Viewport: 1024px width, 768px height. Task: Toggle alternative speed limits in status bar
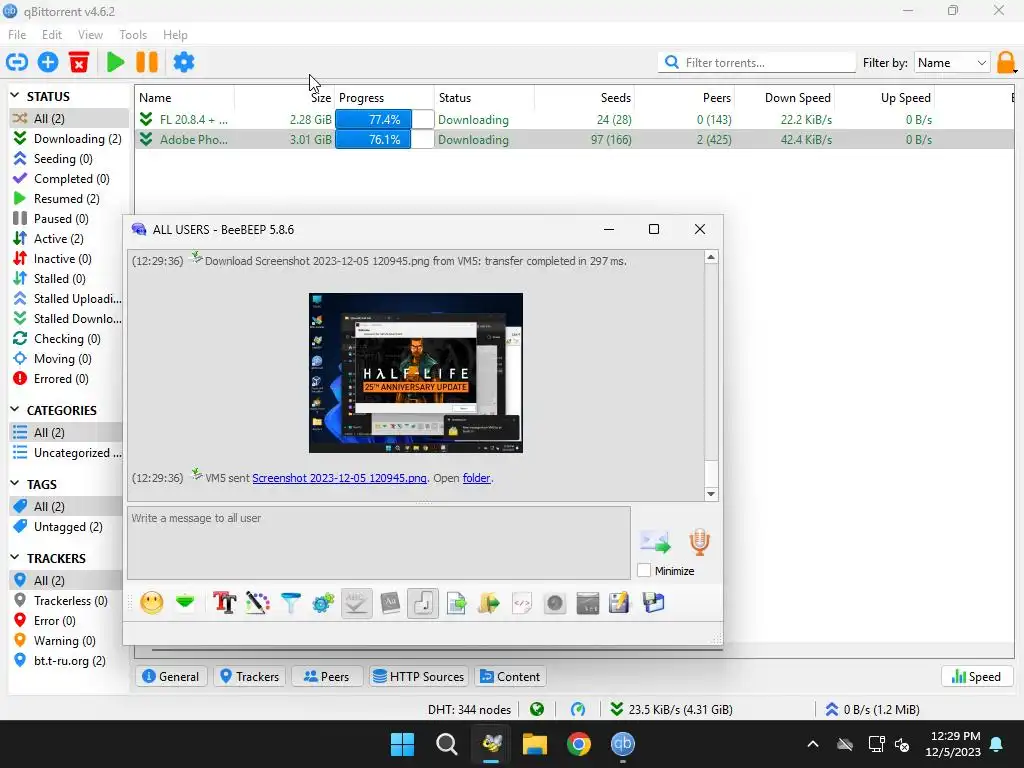click(578, 709)
